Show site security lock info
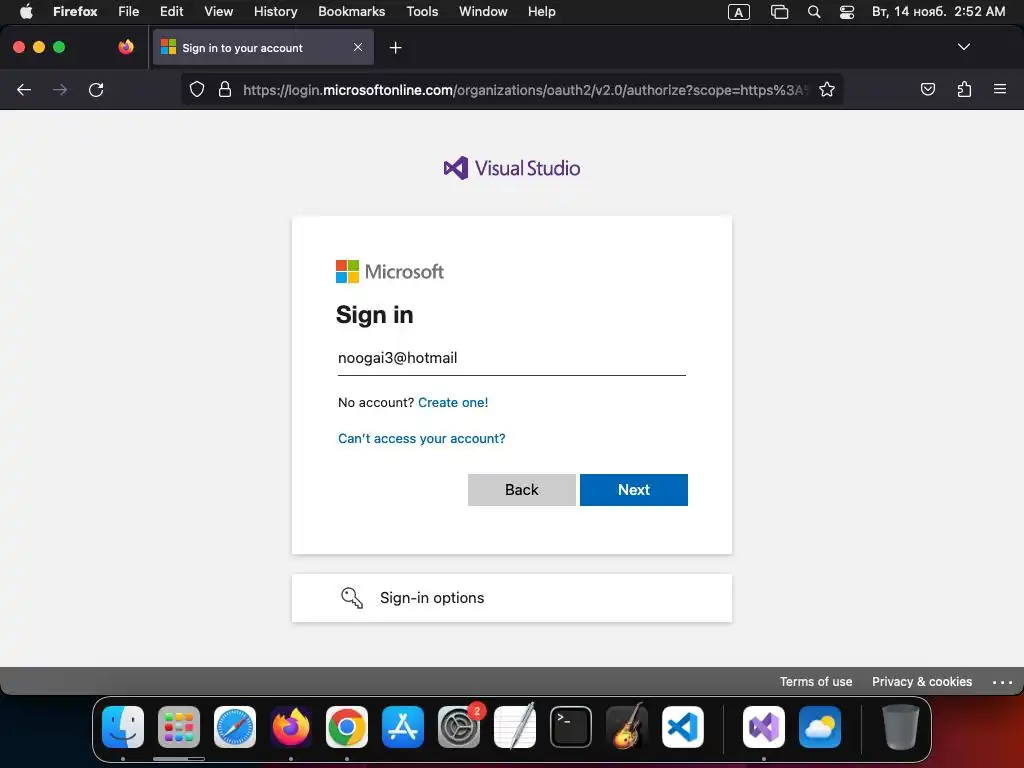 click(225, 89)
